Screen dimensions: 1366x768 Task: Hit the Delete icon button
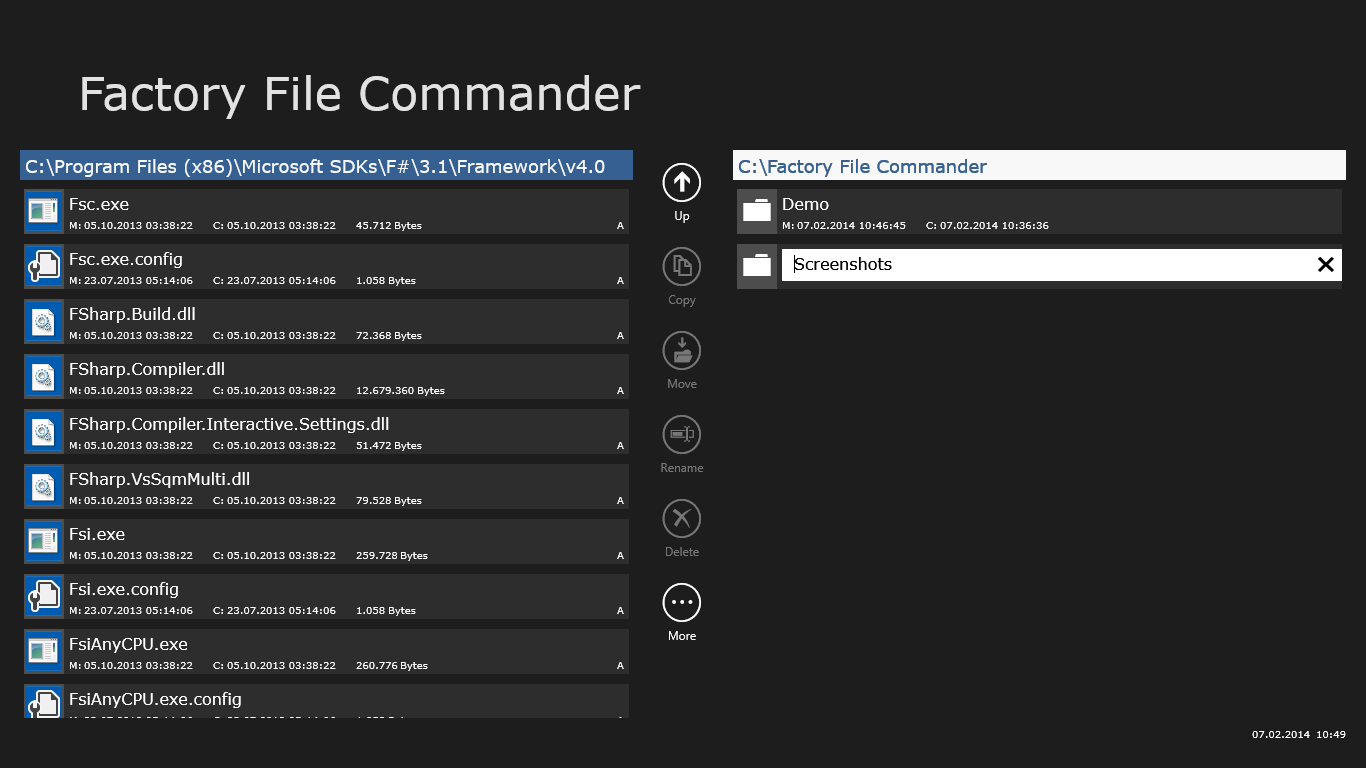click(682, 519)
